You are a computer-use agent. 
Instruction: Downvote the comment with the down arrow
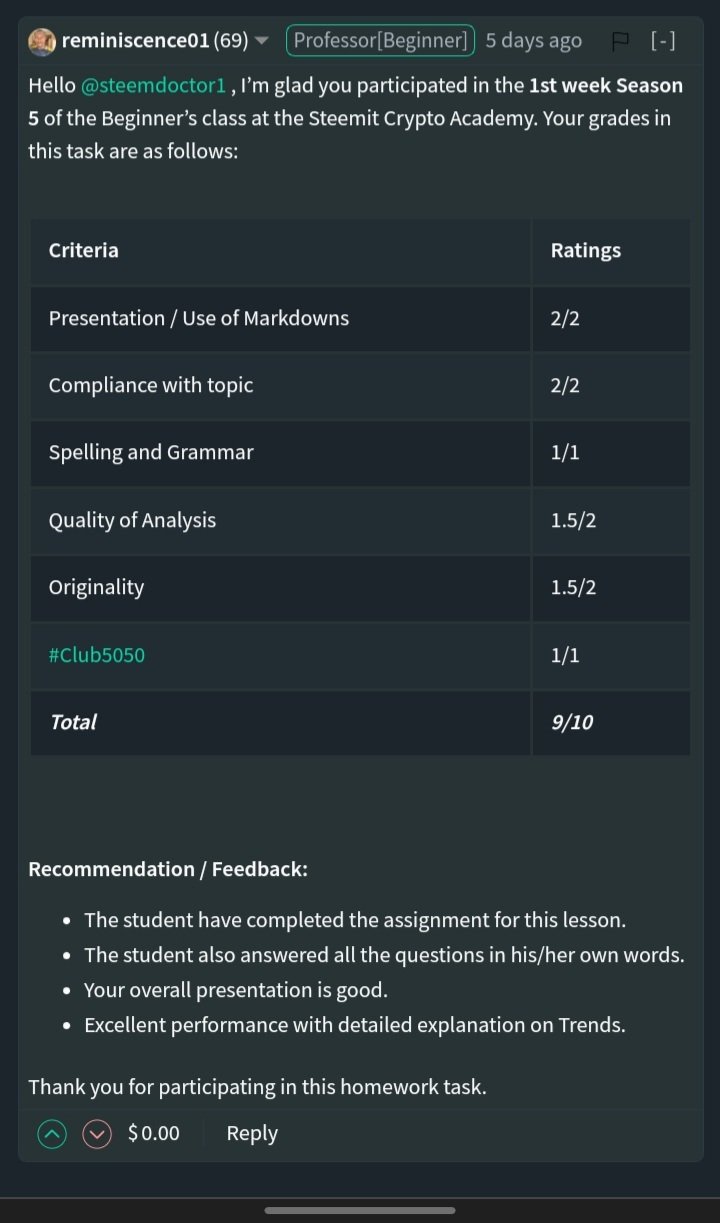pyautogui.click(x=97, y=1134)
